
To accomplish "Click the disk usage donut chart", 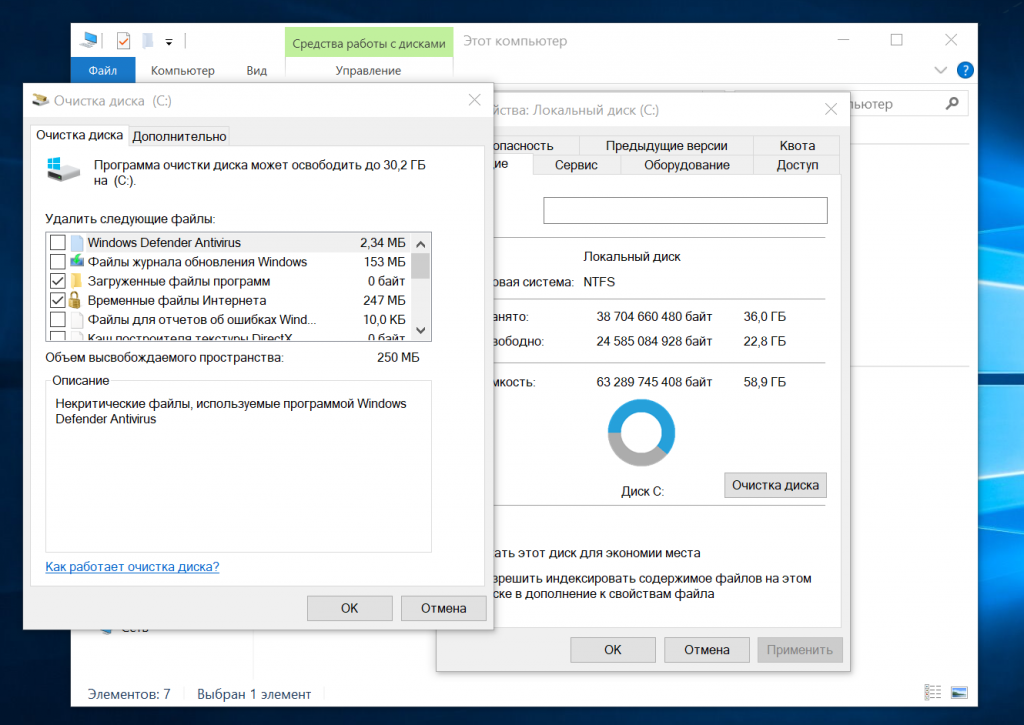I will tap(641, 432).
